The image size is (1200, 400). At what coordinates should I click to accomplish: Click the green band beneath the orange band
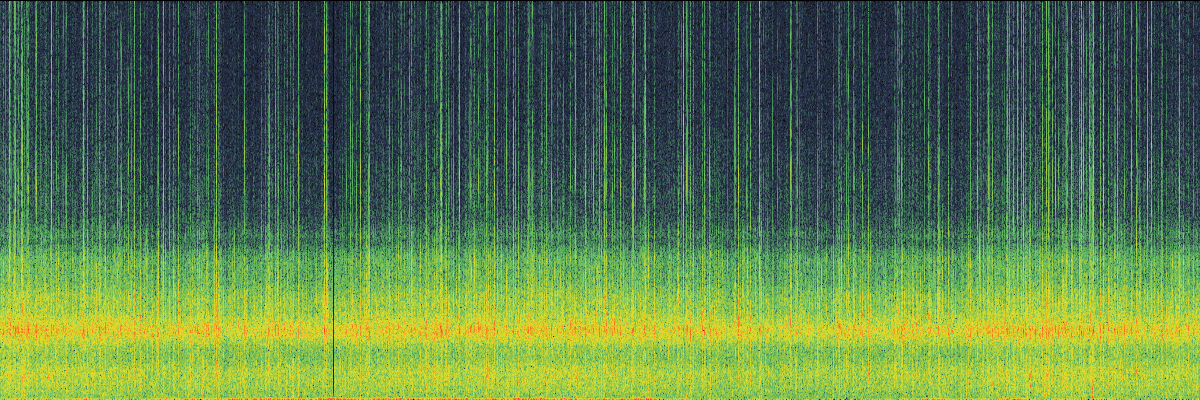tap(600, 352)
